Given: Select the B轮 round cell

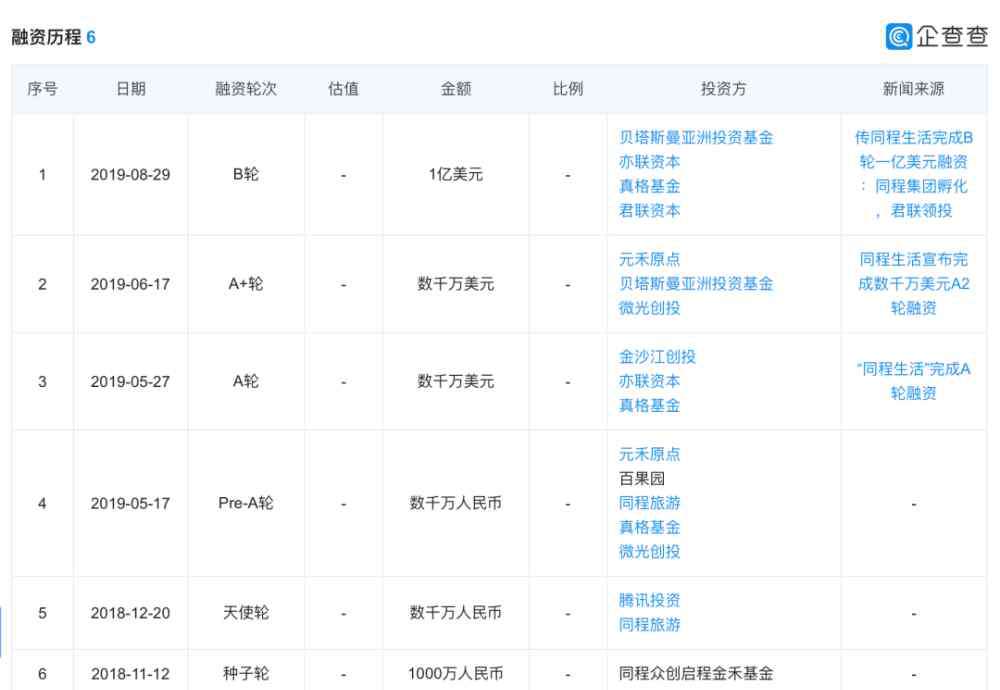Looking at the screenshot, I should (246, 174).
